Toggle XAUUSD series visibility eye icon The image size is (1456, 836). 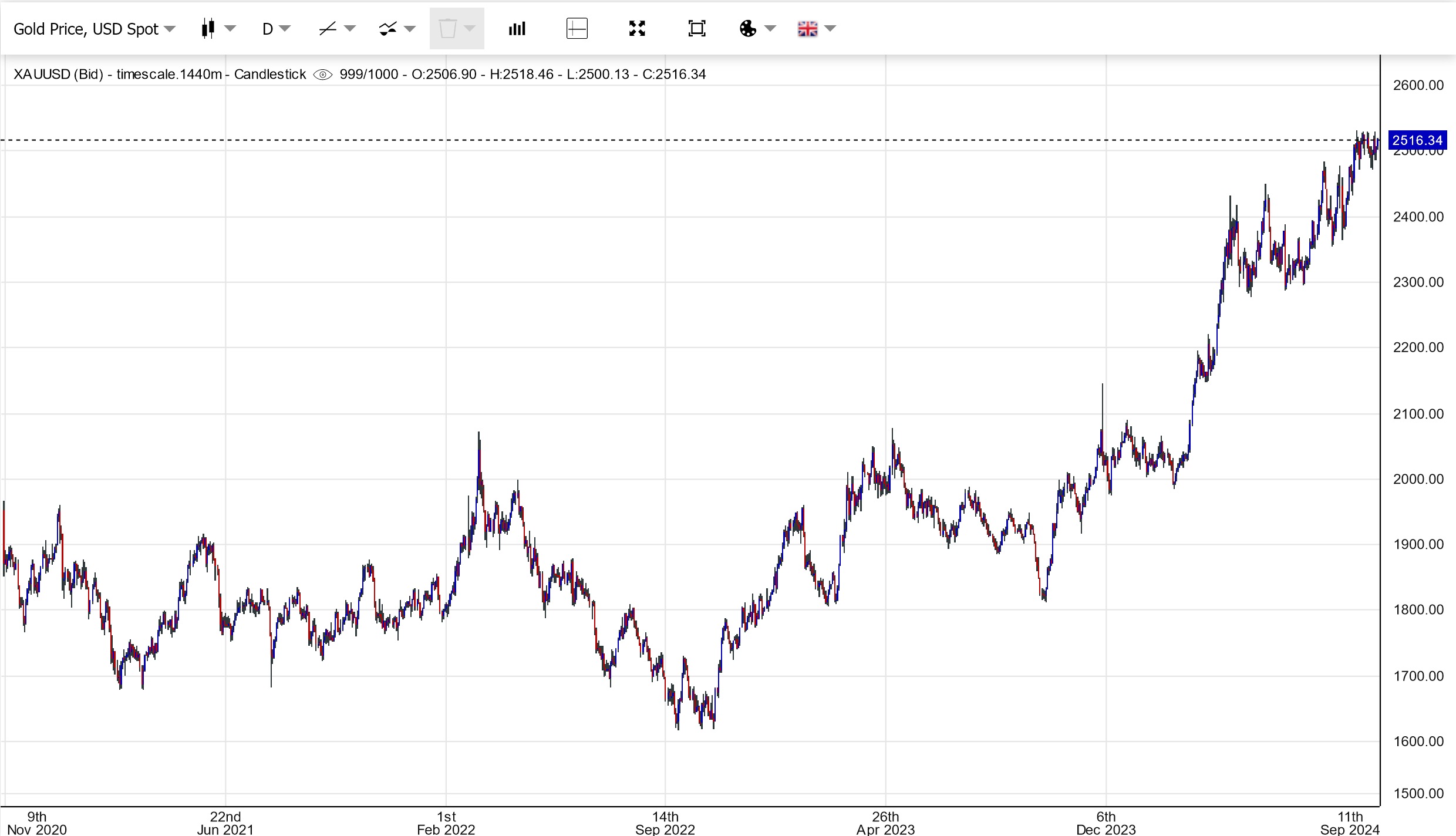click(323, 75)
